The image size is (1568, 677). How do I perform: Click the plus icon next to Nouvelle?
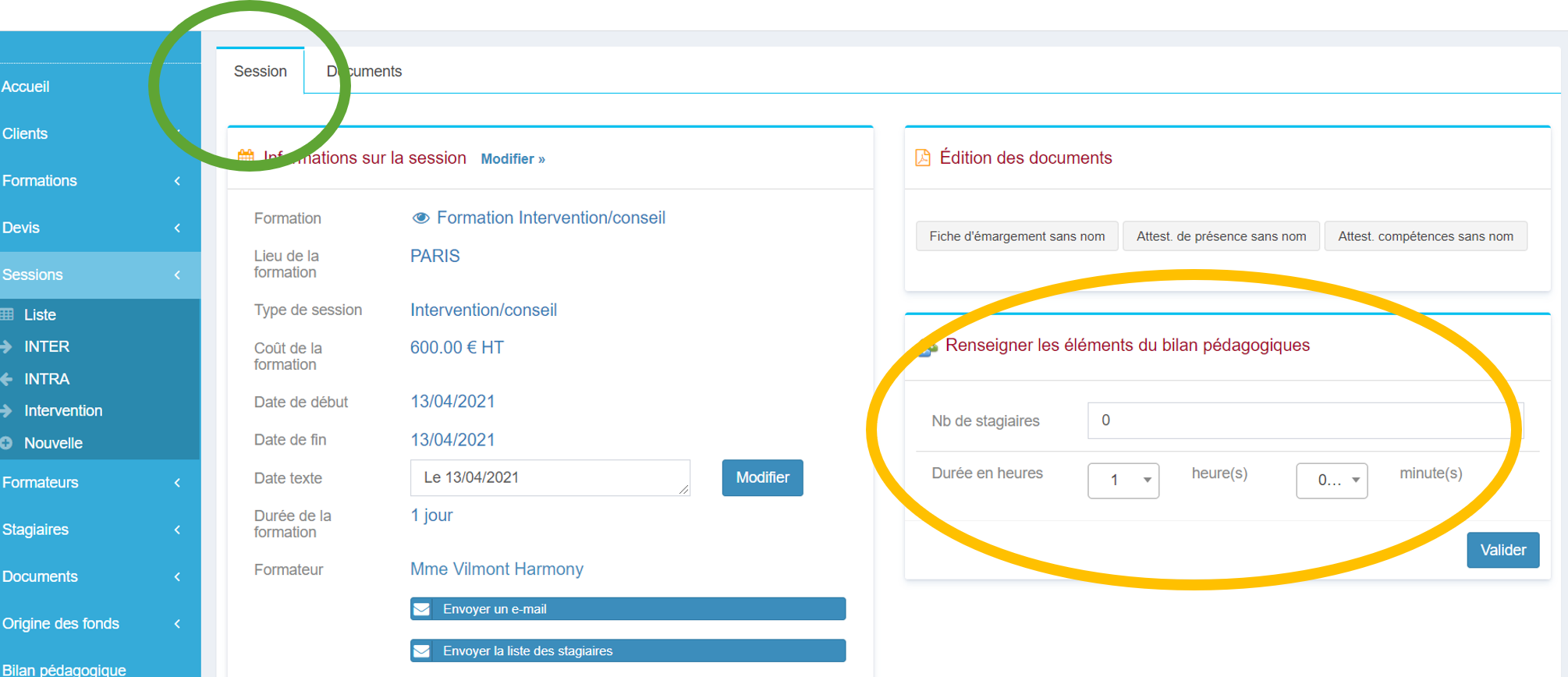tap(7, 443)
